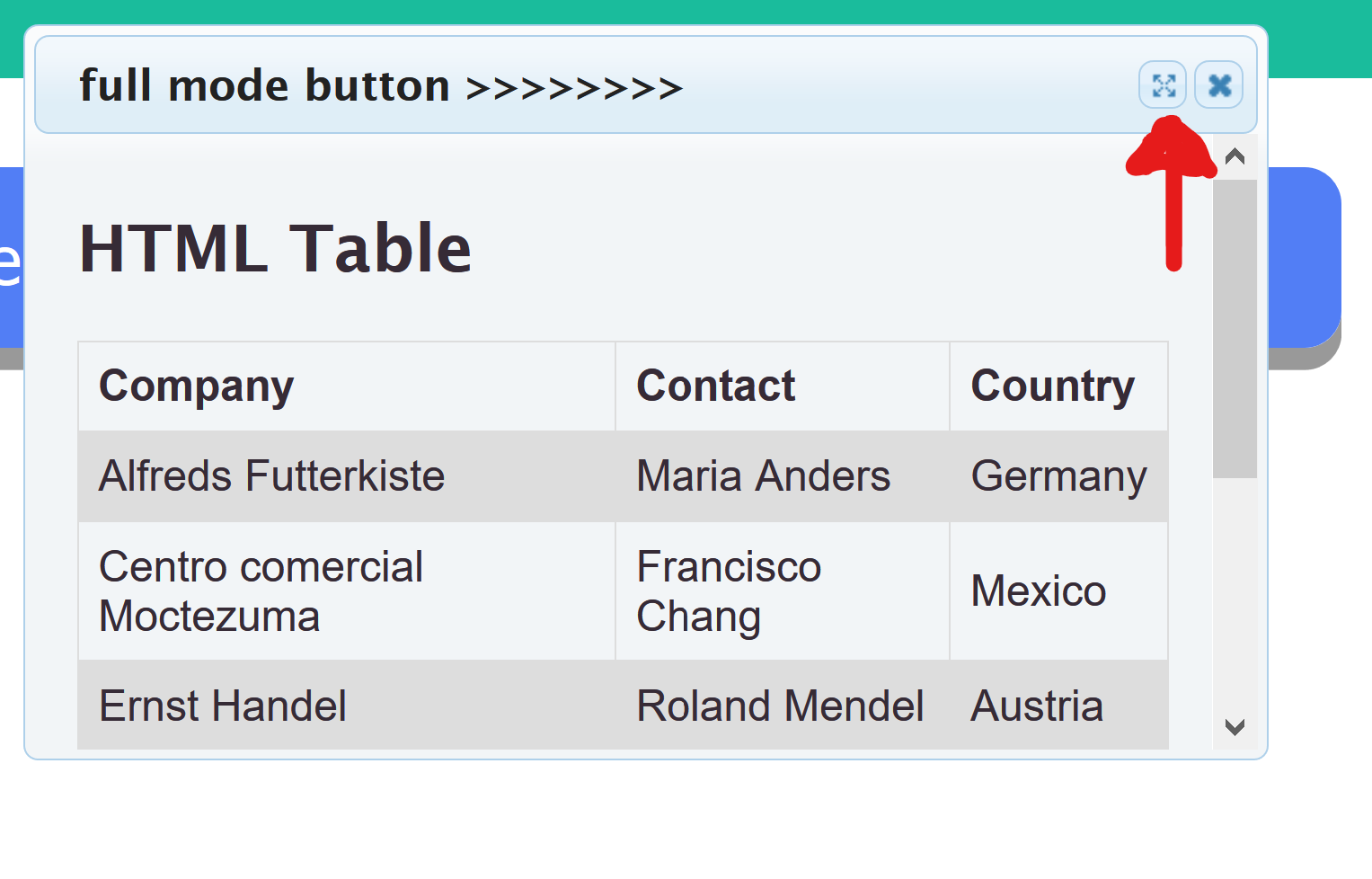Click the Mexico country cell
Screen dimensions: 1372x879
[x=1038, y=591]
